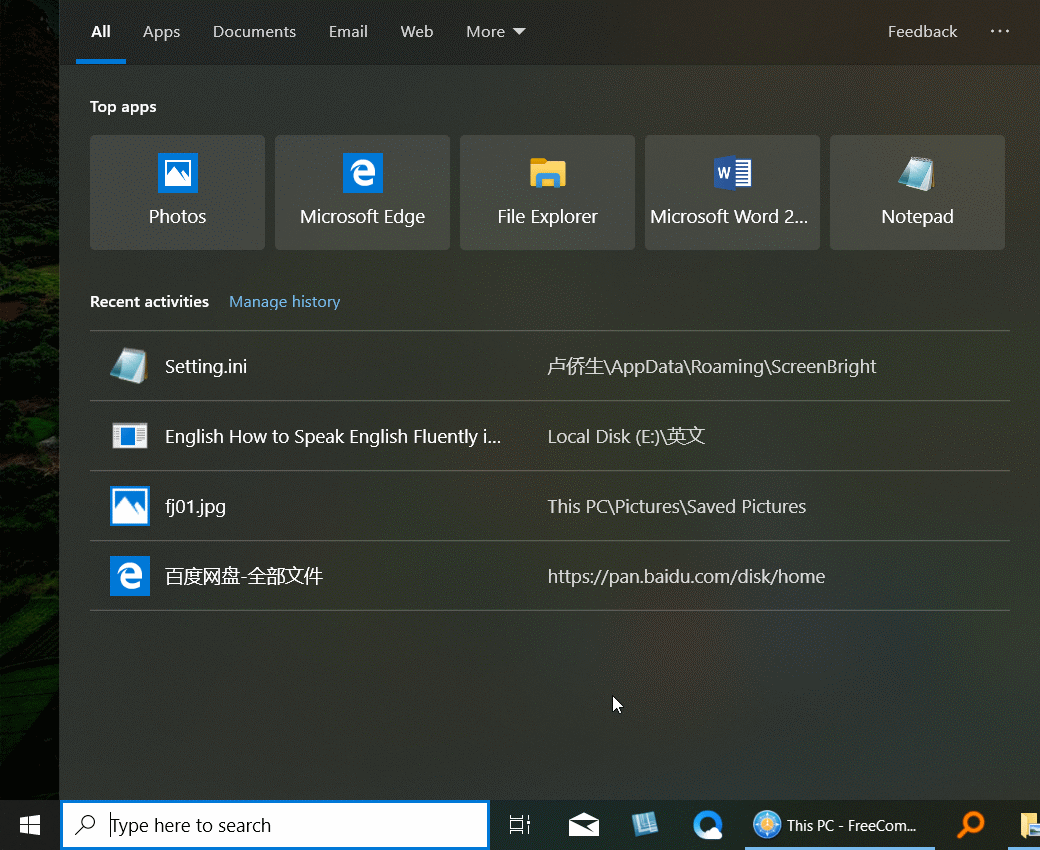Image resolution: width=1040 pixels, height=850 pixels.
Task: Open the Notepad tile
Action: pyautogui.click(x=917, y=192)
